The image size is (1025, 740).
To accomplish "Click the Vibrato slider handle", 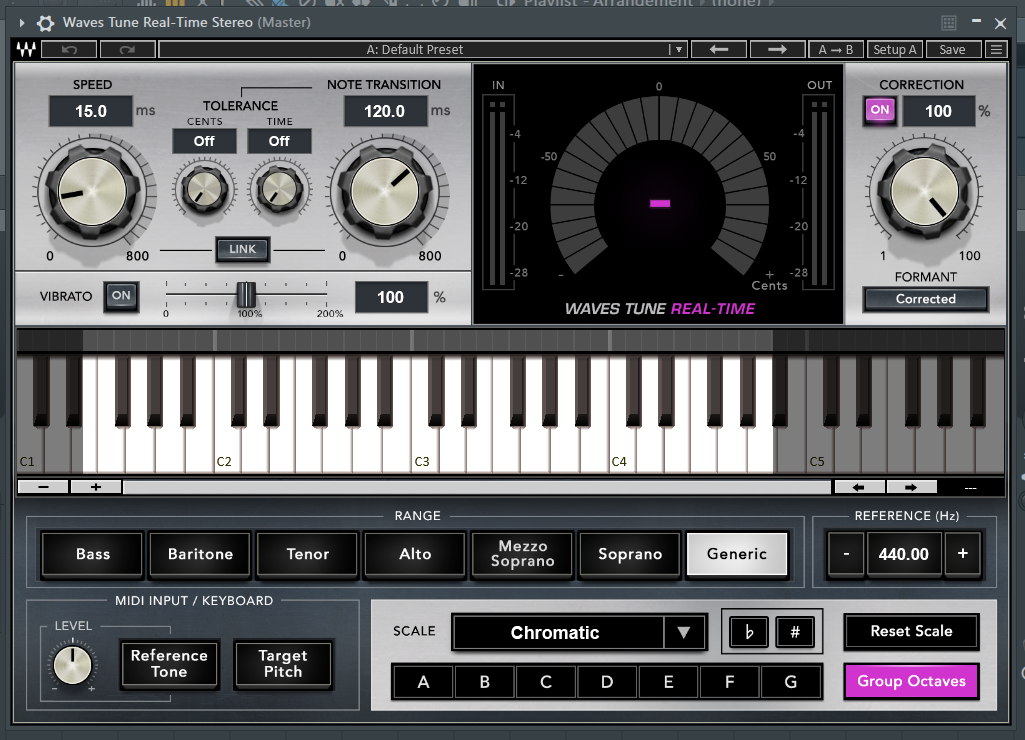I will tap(246, 295).
